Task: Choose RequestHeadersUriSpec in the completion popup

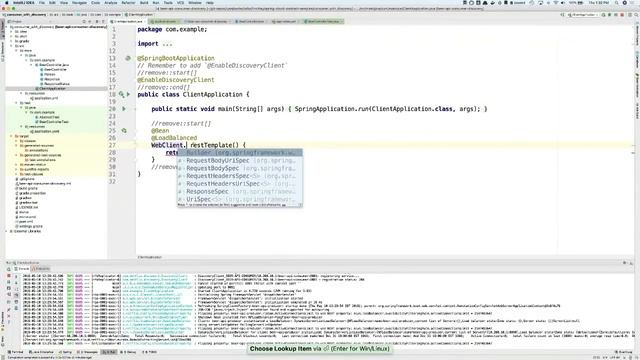Action: pyautogui.click(x=240, y=184)
